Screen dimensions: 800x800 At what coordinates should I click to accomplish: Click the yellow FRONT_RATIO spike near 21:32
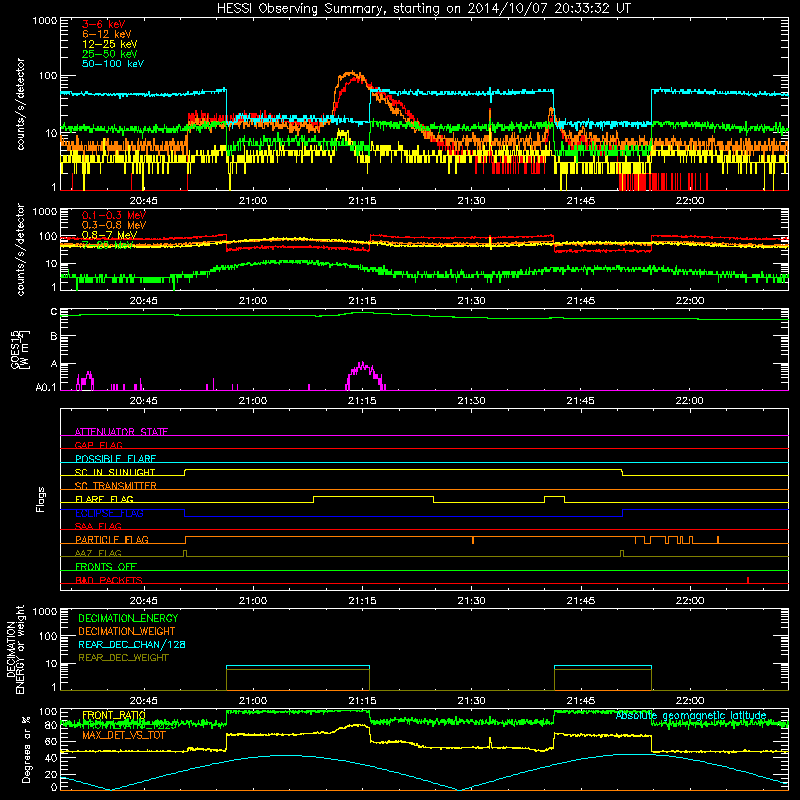coord(490,742)
